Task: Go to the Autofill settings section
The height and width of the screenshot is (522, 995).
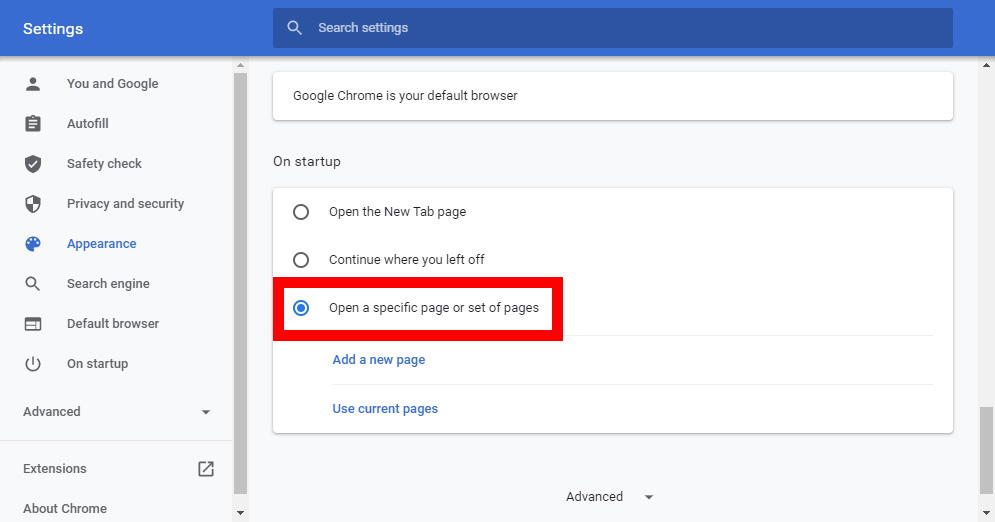Action: (88, 124)
